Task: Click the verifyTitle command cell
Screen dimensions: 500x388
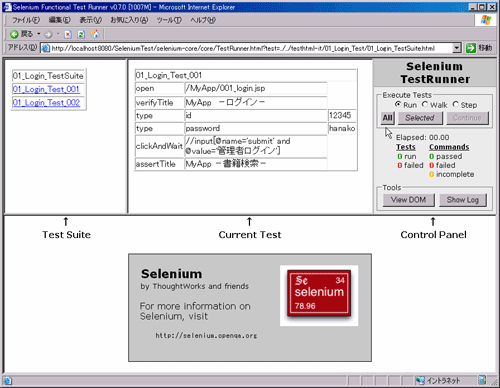Action: (159, 102)
